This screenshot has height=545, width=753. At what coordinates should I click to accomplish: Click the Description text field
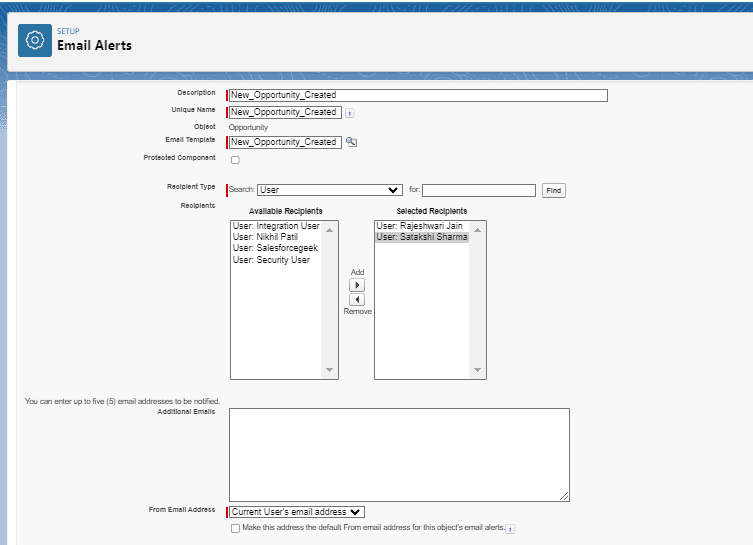418,96
